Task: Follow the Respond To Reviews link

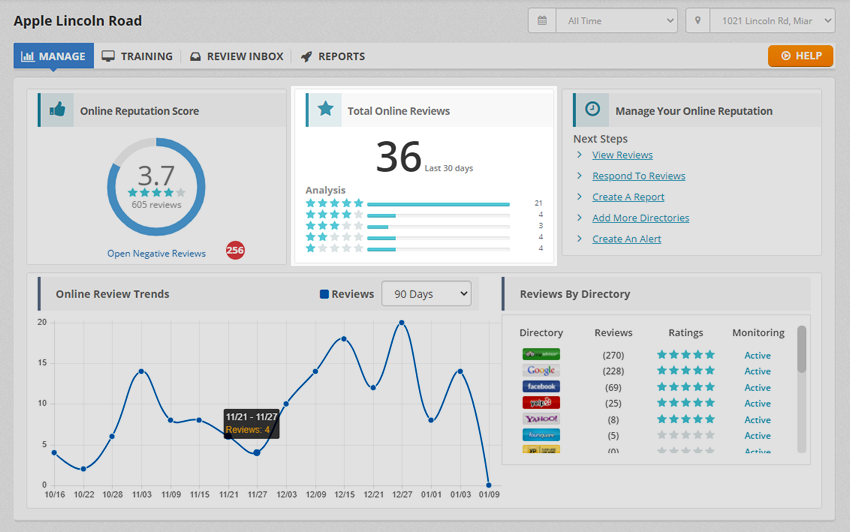Action: coord(638,176)
